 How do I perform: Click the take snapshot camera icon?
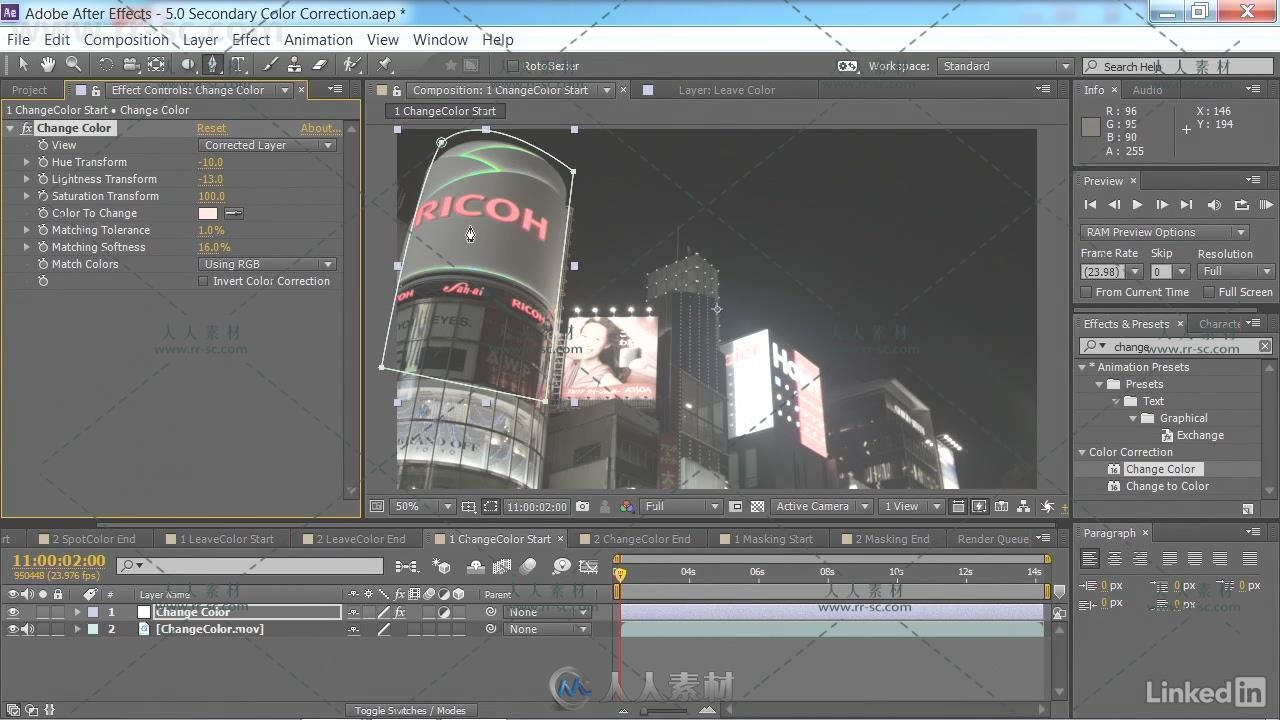[583, 507]
